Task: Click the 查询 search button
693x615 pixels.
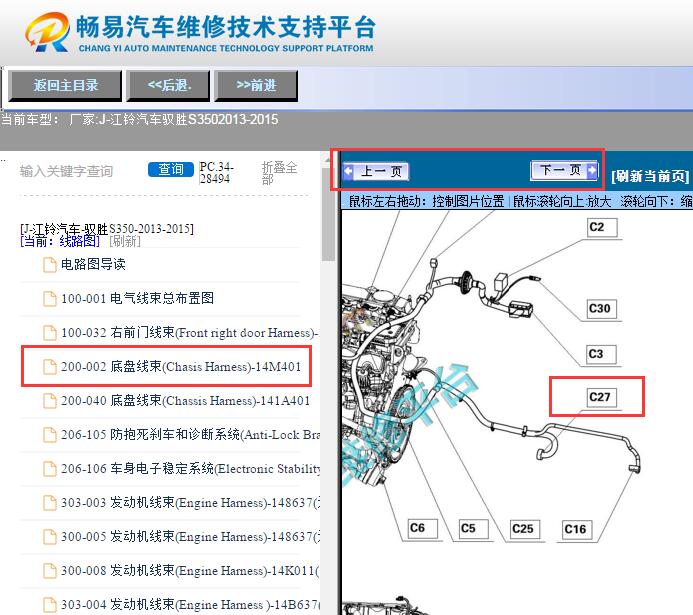Action: pyautogui.click(x=171, y=169)
